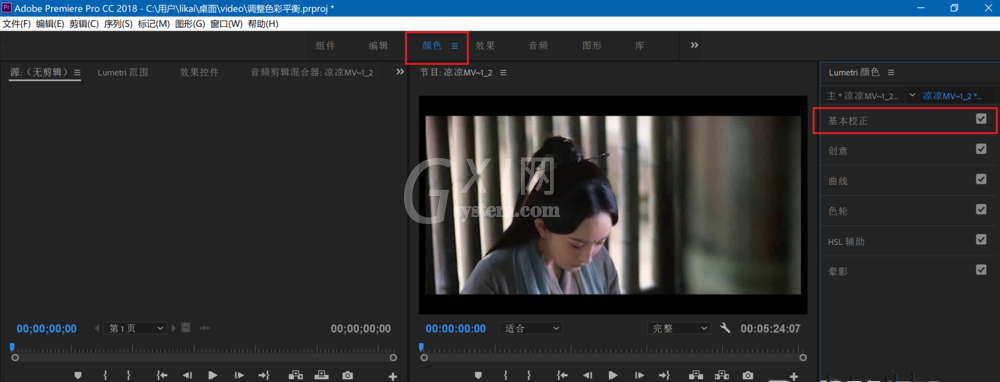Mark Out point in Program monitor
Viewport: 1000px width, 382px height.
pos(529,376)
